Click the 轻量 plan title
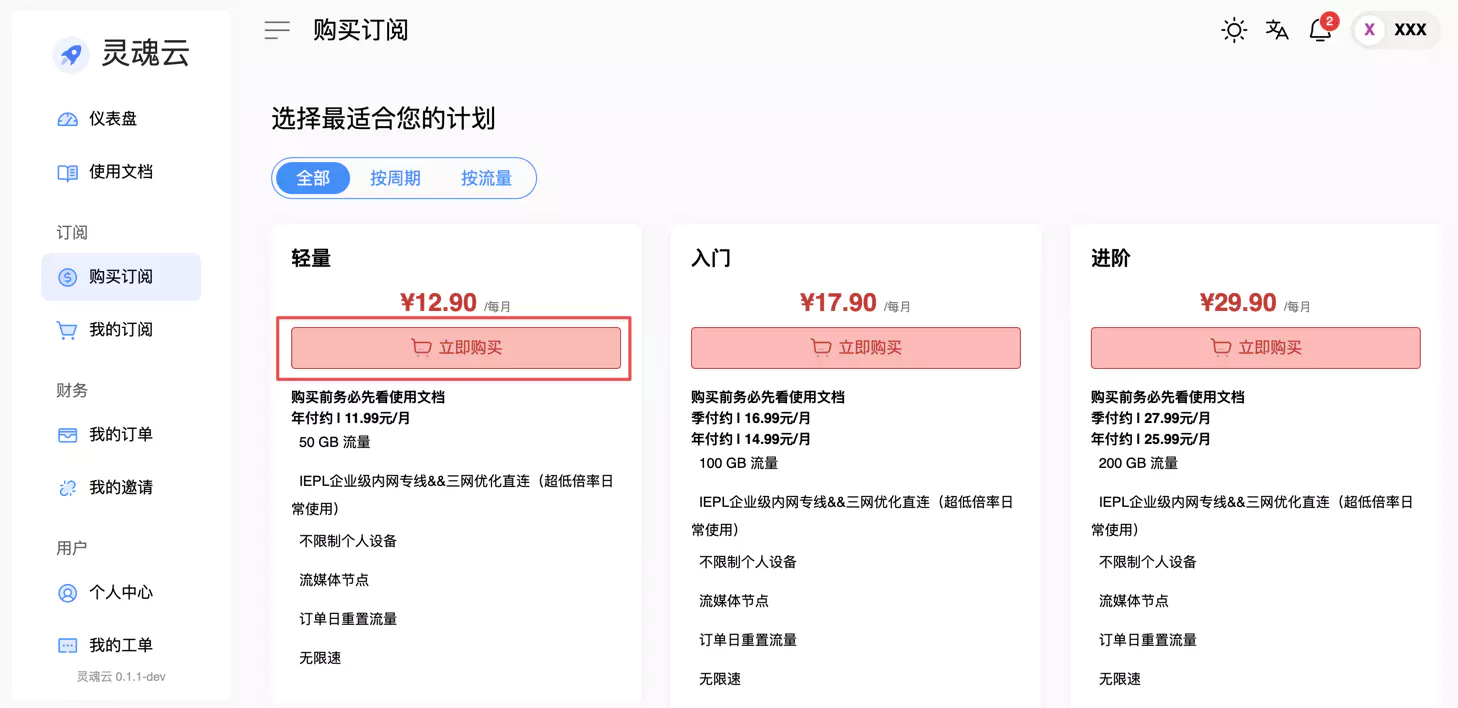Screen dimensions: 1458x708 point(311,258)
